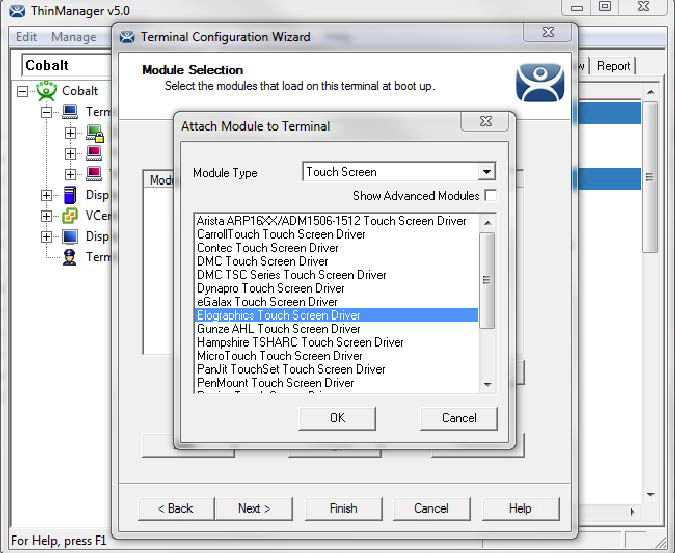Enable Show Advanced Modules checkbox
Screen dimensions: 675x553
pos(490,195)
